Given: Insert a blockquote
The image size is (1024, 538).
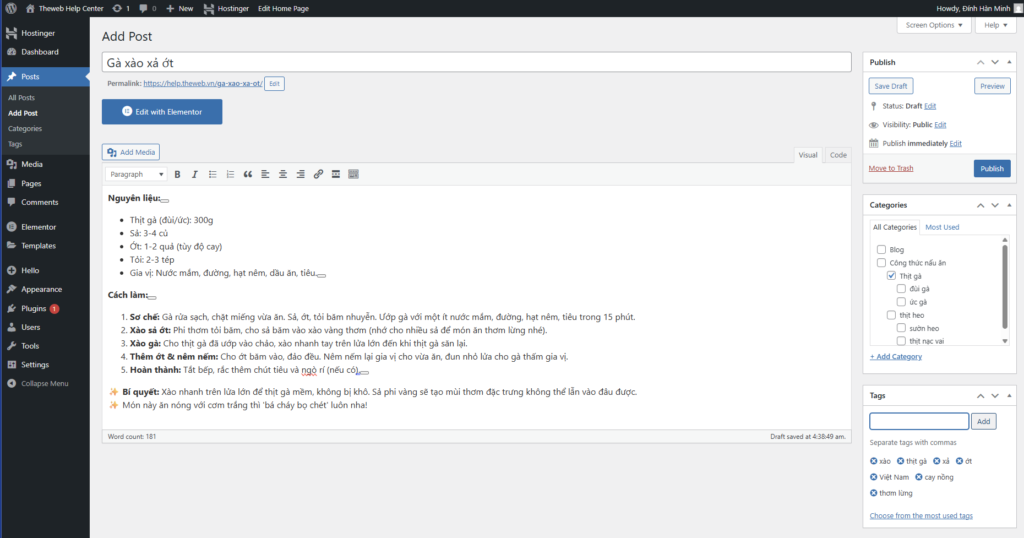Looking at the screenshot, I should pos(247,174).
